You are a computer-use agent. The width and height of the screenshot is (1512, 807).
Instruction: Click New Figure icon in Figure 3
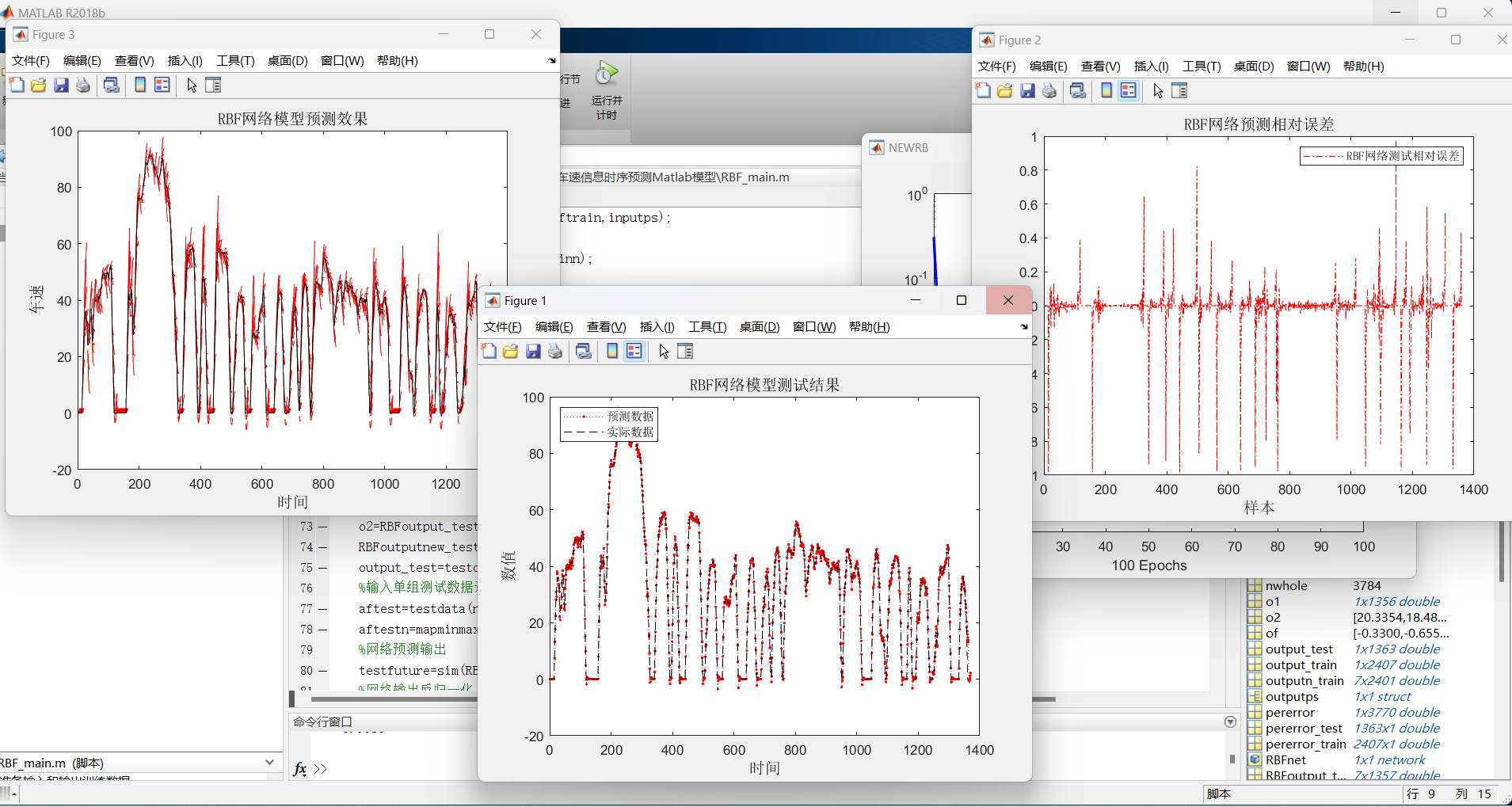pyautogui.click(x=17, y=86)
